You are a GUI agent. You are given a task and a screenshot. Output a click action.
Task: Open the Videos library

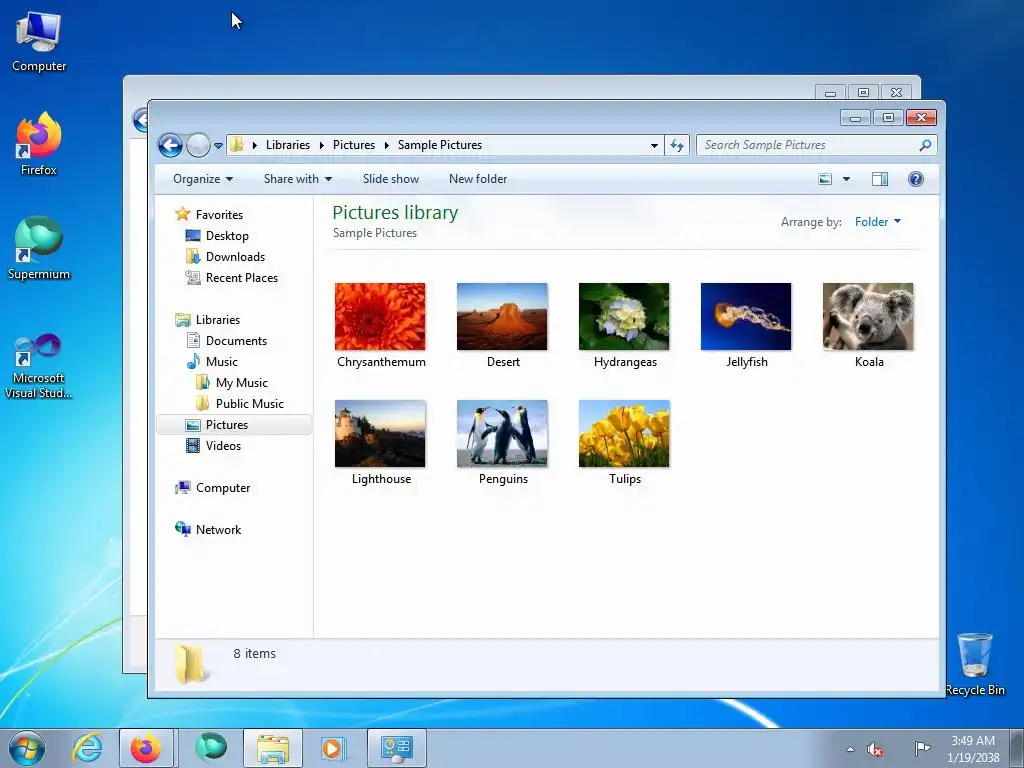coord(223,445)
